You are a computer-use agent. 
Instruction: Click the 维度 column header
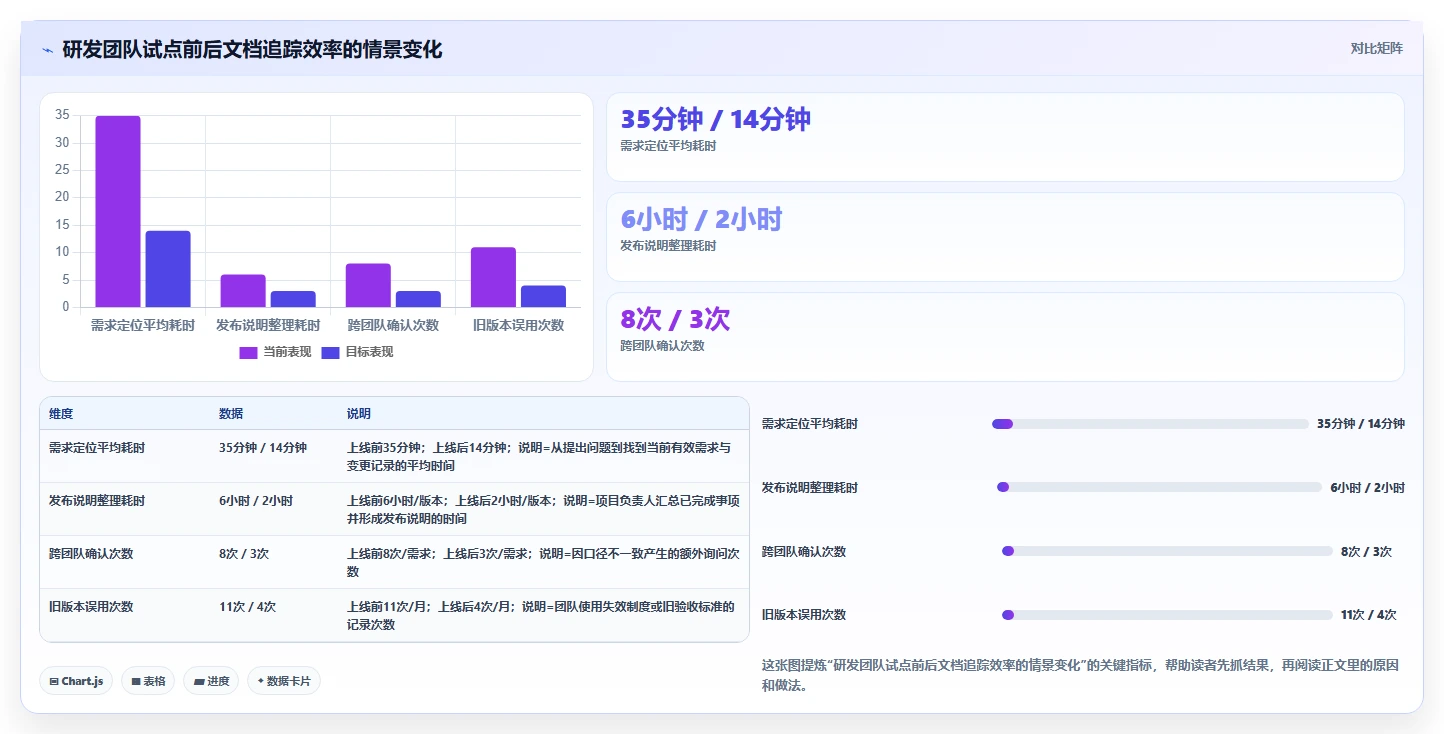click(x=61, y=414)
